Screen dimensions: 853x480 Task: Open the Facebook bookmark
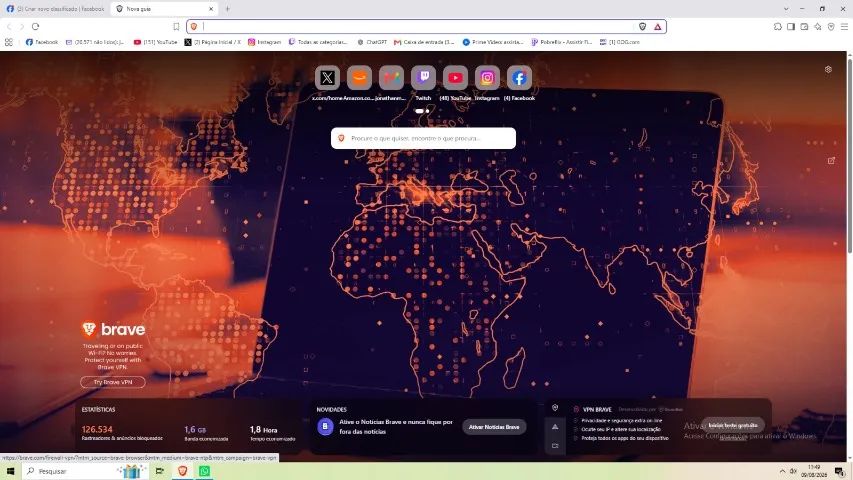pyautogui.click(x=42, y=42)
